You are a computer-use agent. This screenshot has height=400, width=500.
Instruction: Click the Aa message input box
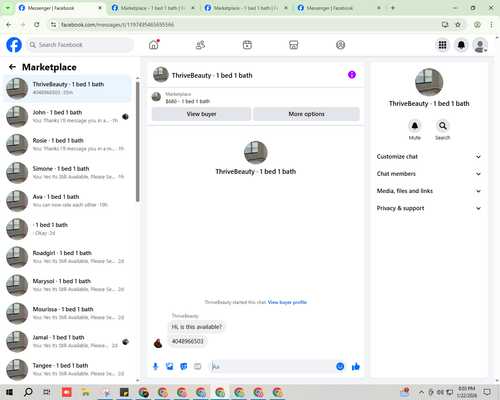click(x=272, y=367)
